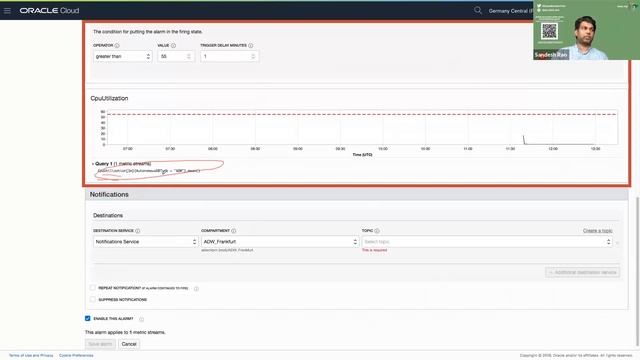Screen dimensions: 640x360
Task: Show info tooltip for Trigger Delay Minutes
Action: 251,46
